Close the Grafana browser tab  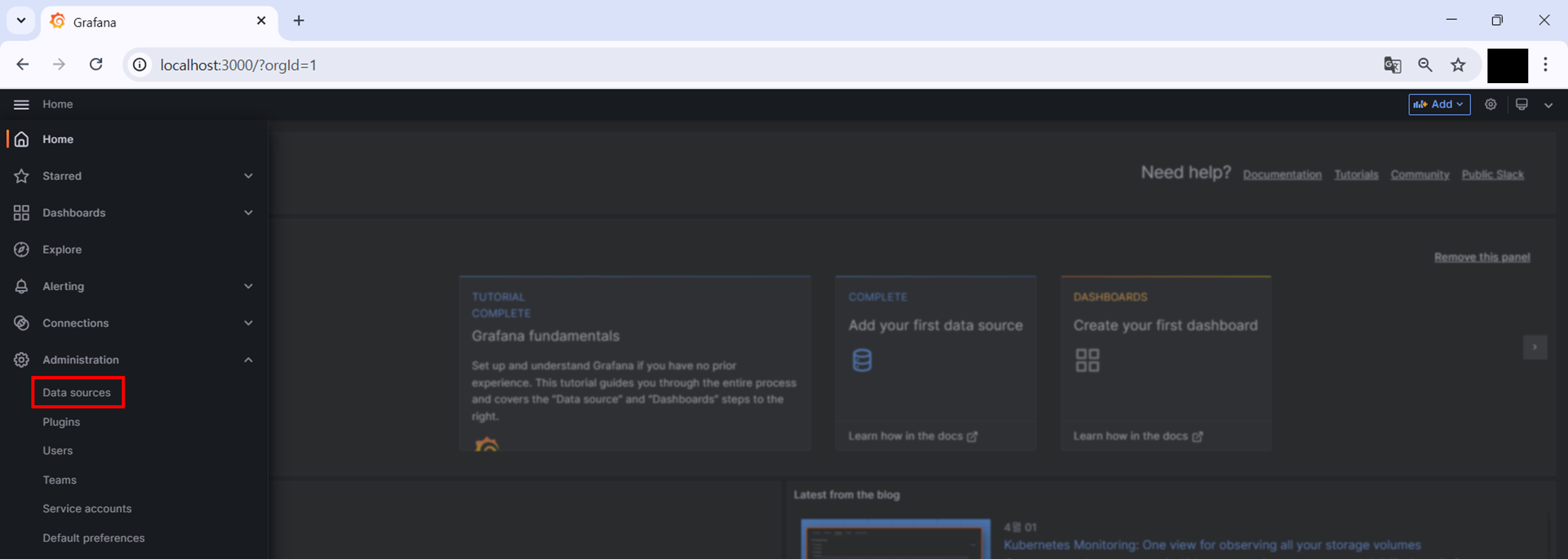[x=261, y=21]
